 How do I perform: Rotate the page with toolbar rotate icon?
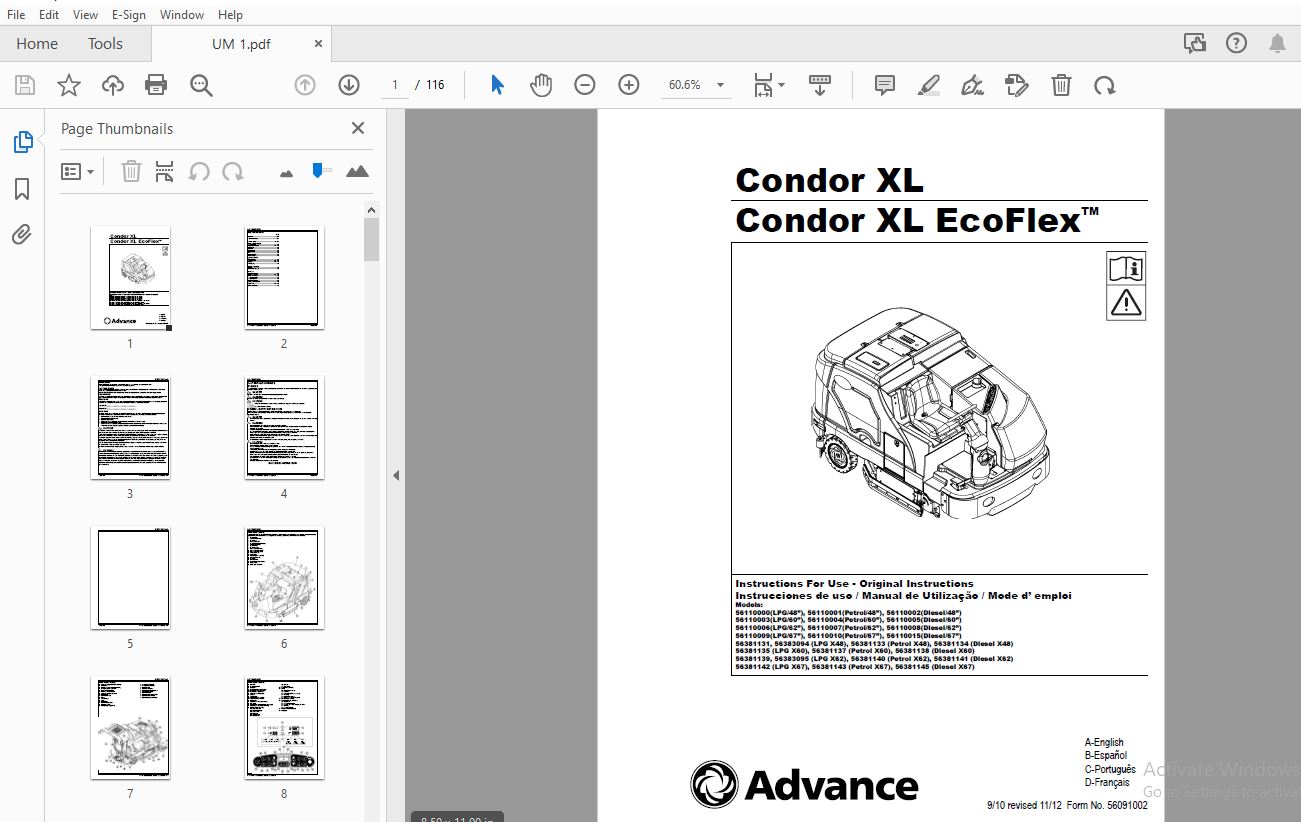tap(1105, 85)
